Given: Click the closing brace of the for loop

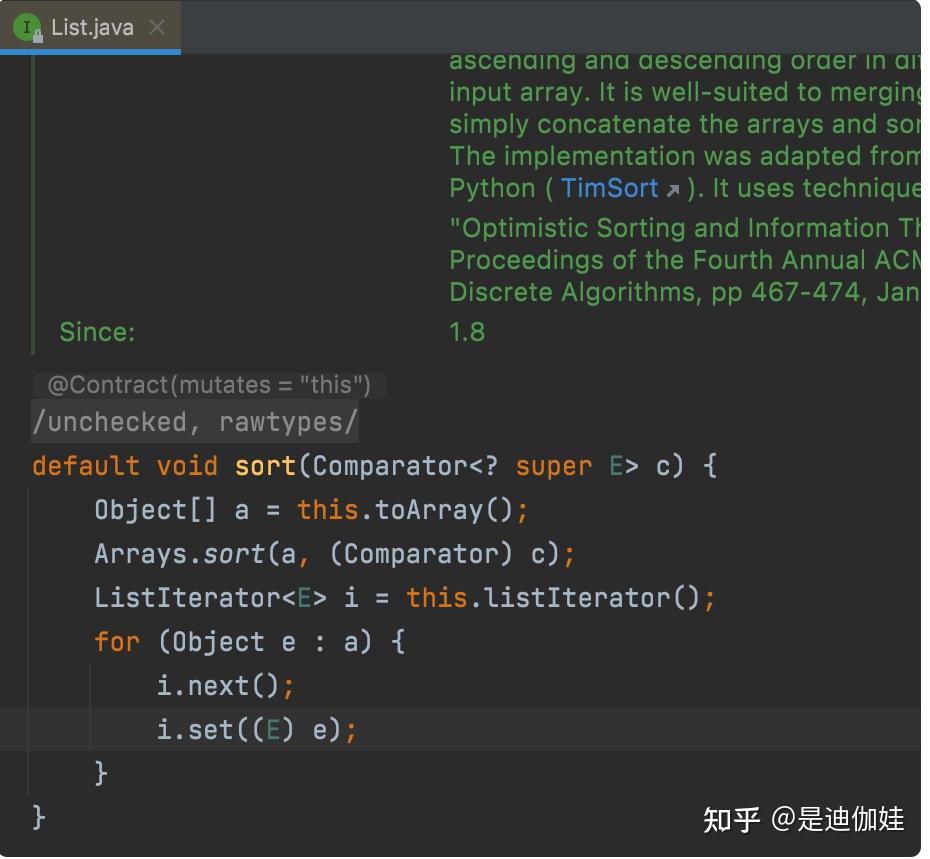Looking at the screenshot, I should (101, 774).
